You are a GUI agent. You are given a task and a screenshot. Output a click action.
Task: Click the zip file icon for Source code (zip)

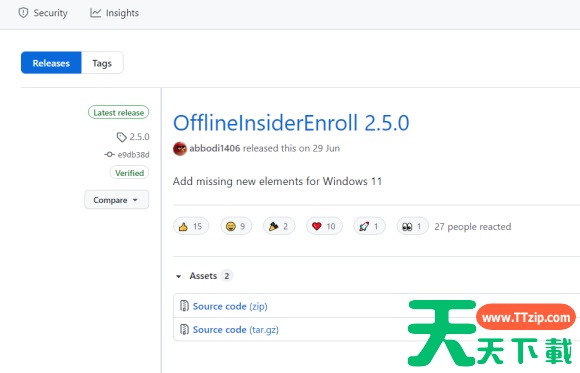point(184,306)
